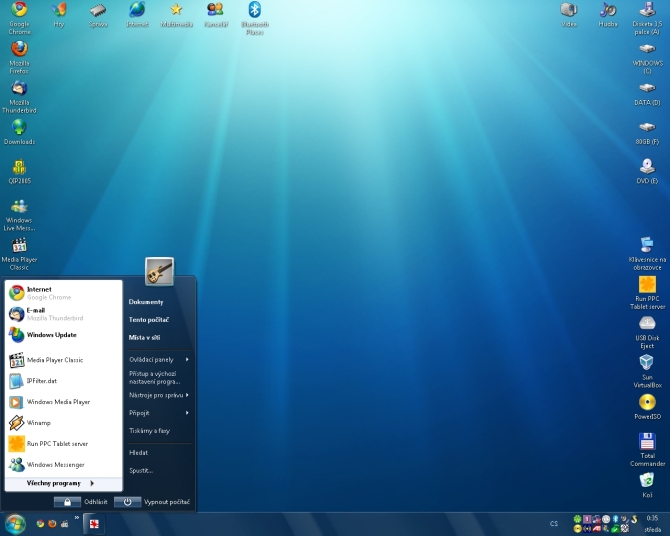Click the user account guitar picture
670x536 pixels.
coord(159,271)
